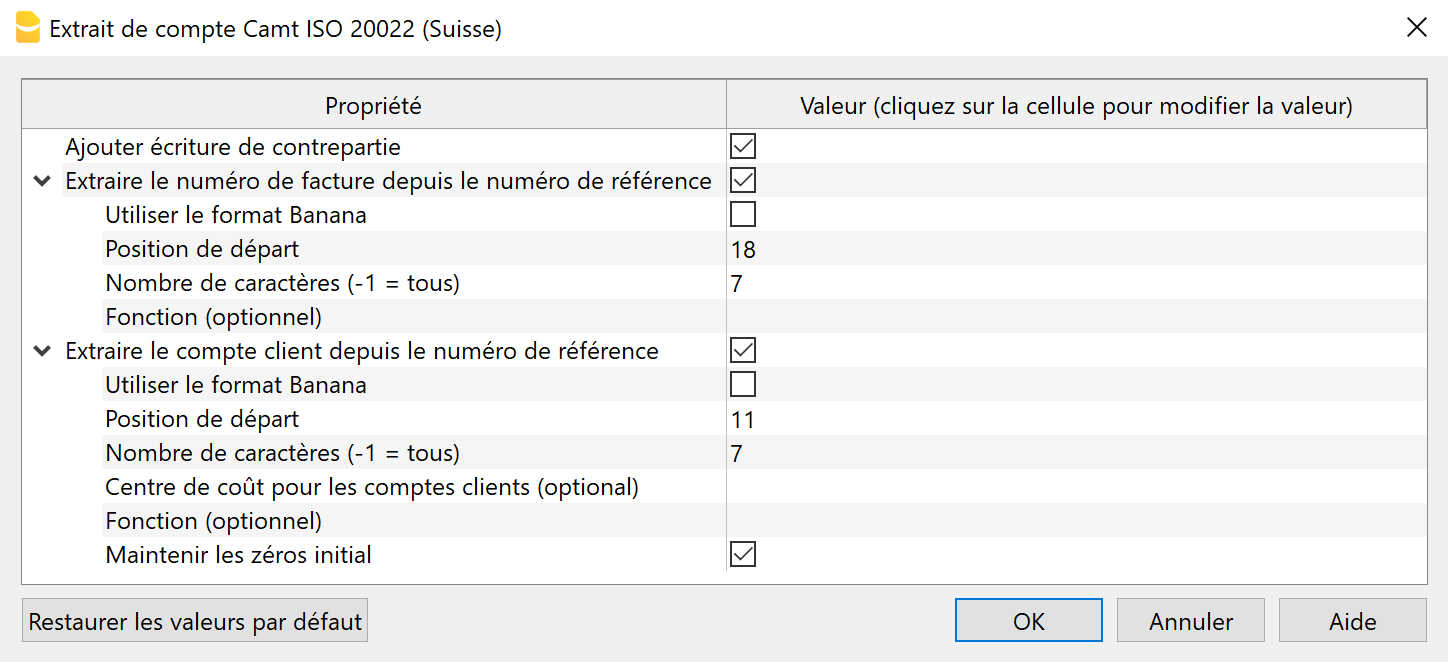
Task: Collapse 'Extraire le numéro de facture' section chevron
Action: click(42, 182)
